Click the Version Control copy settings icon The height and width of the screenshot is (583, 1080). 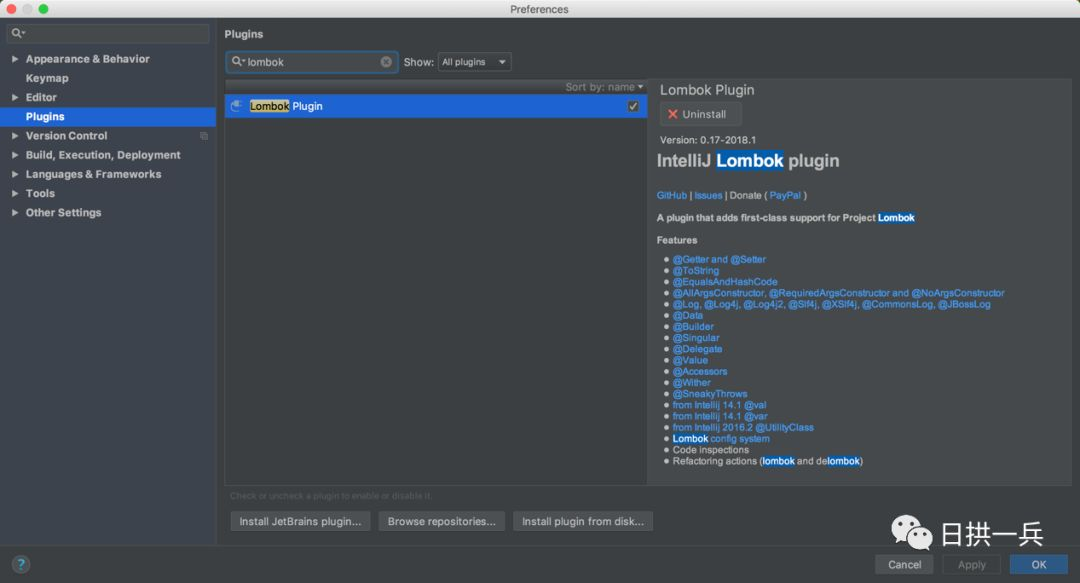coord(204,136)
